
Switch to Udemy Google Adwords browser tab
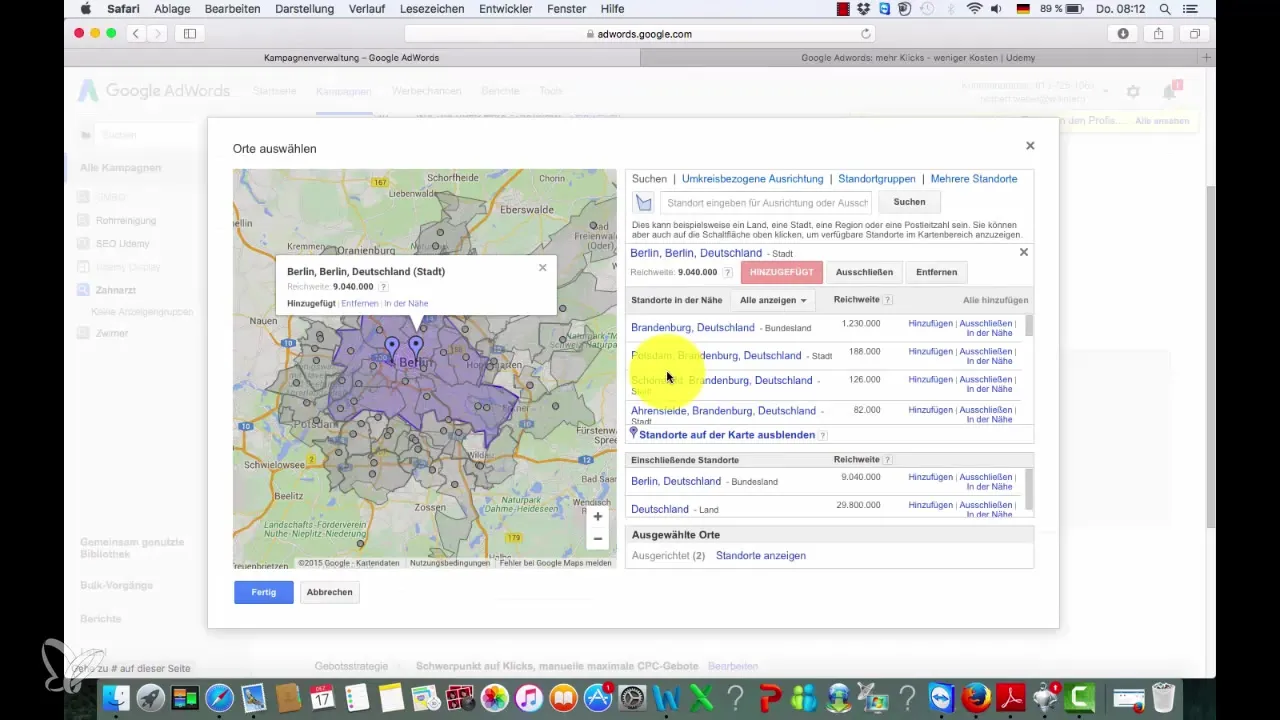[918, 58]
